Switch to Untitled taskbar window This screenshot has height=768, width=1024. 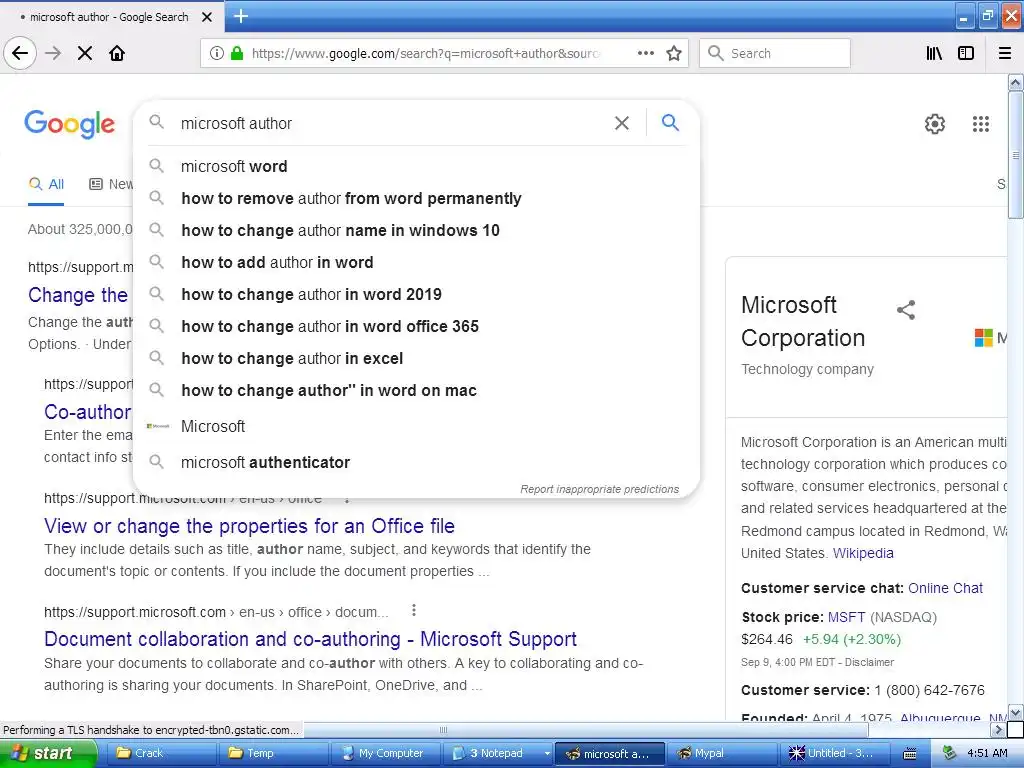click(835, 754)
